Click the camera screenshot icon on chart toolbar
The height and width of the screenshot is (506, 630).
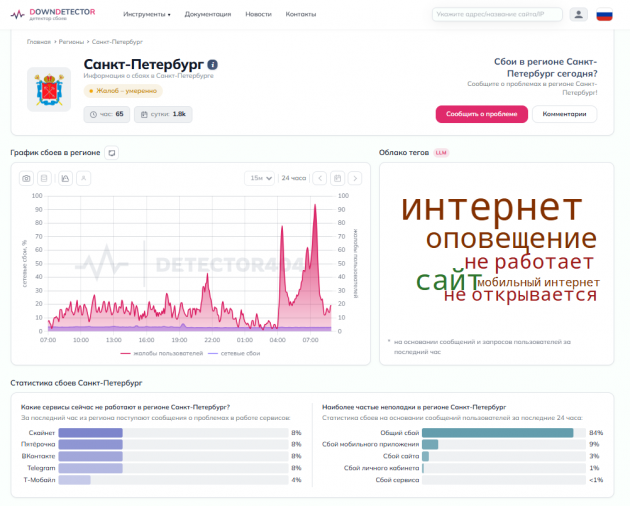26,178
